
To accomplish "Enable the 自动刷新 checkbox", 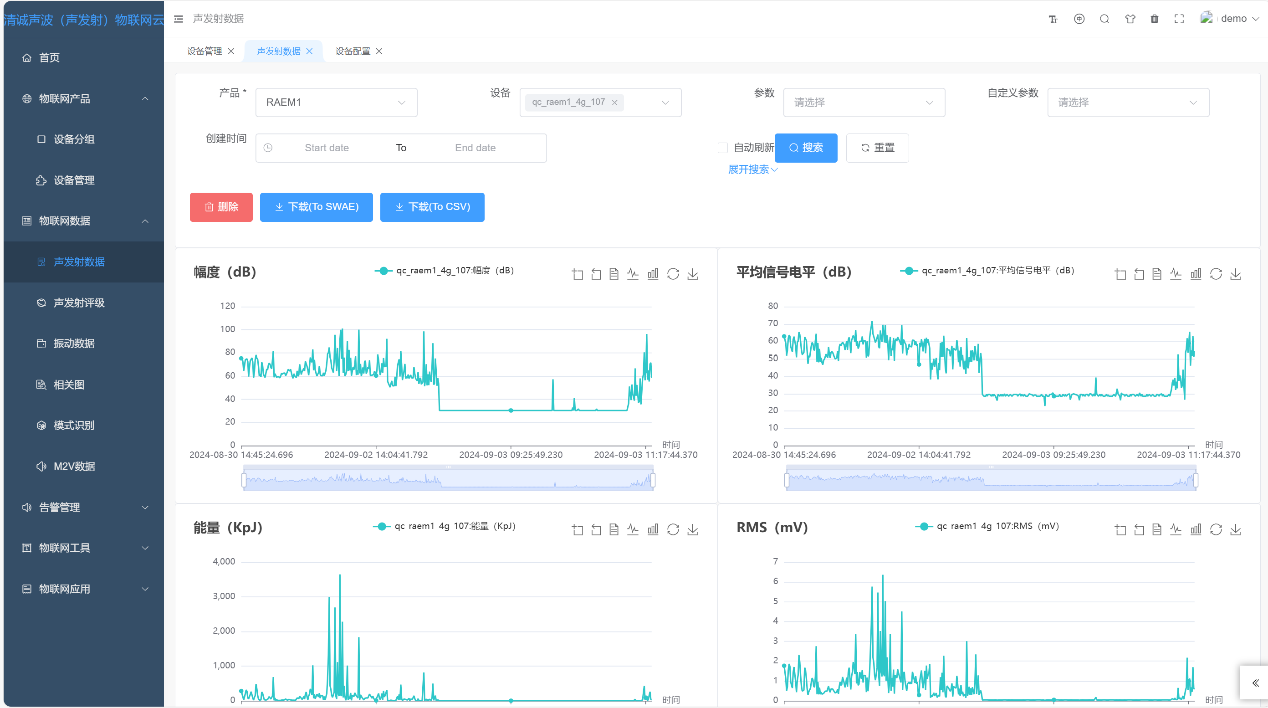I will tap(722, 148).
